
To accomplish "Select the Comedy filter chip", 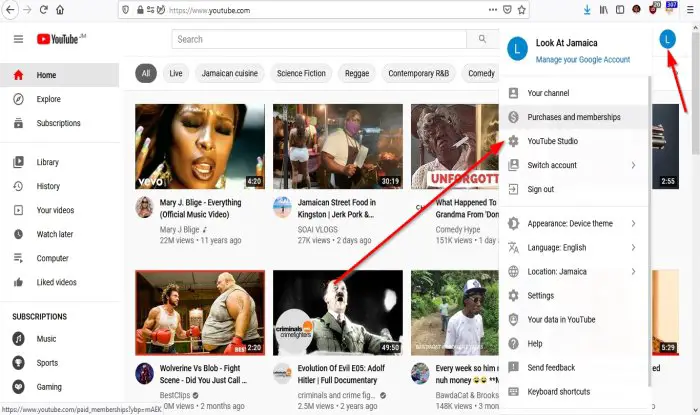I will [481, 74].
